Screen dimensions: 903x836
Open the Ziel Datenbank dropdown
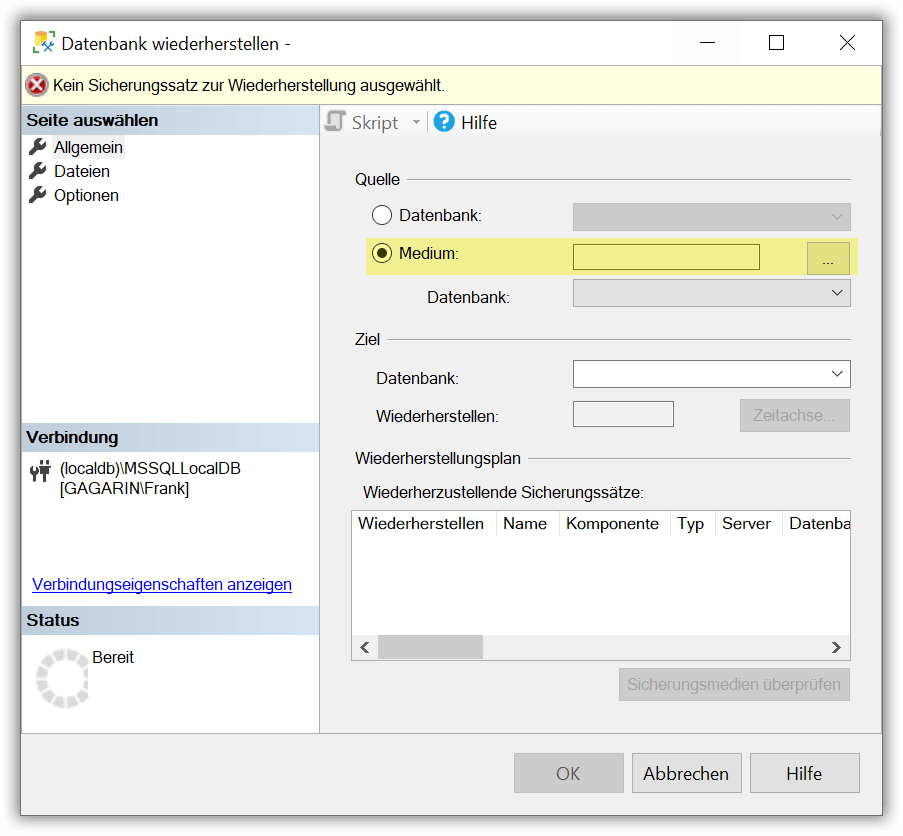point(711,374)
